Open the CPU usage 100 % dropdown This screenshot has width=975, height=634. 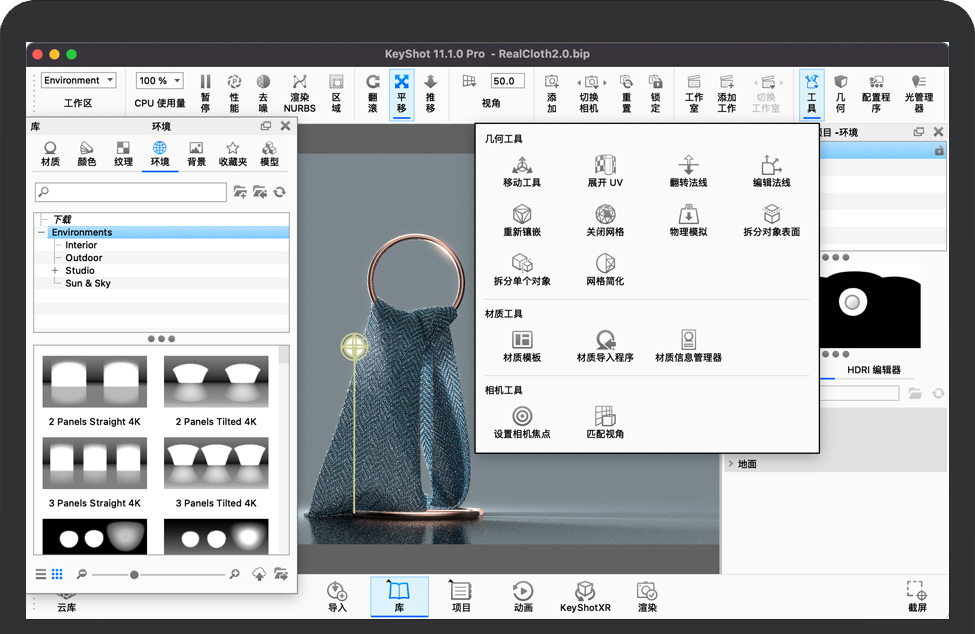[x=160, y=81]
